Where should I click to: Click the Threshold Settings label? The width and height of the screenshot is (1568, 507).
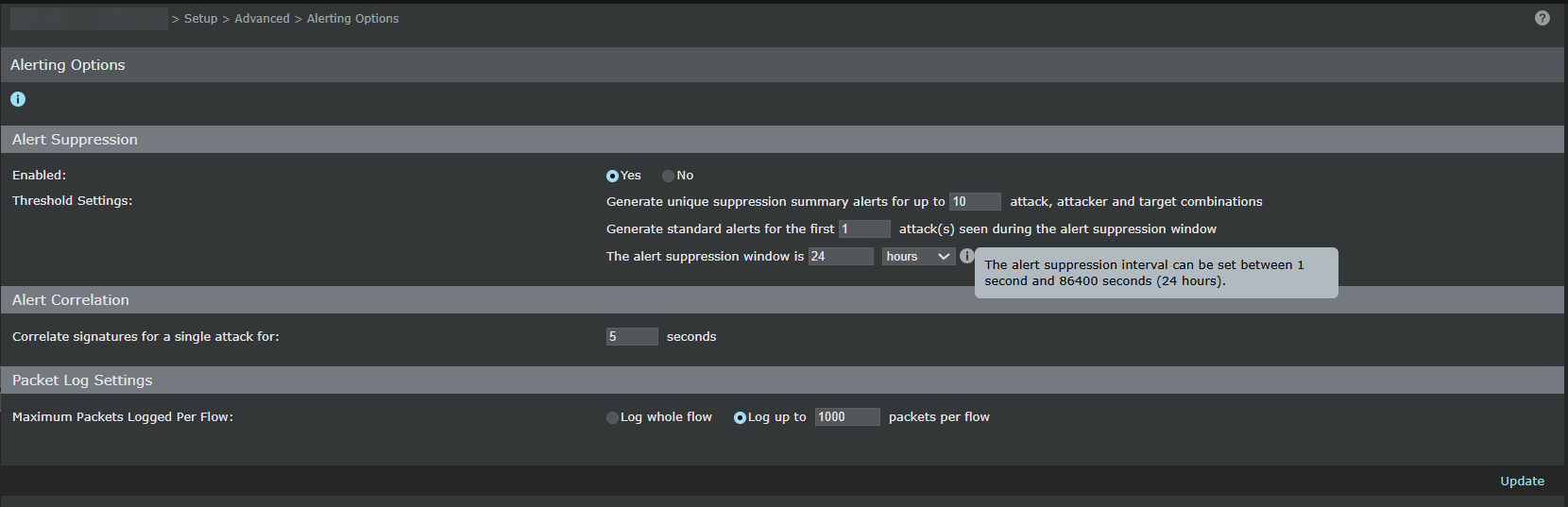(x=72, y=201)
